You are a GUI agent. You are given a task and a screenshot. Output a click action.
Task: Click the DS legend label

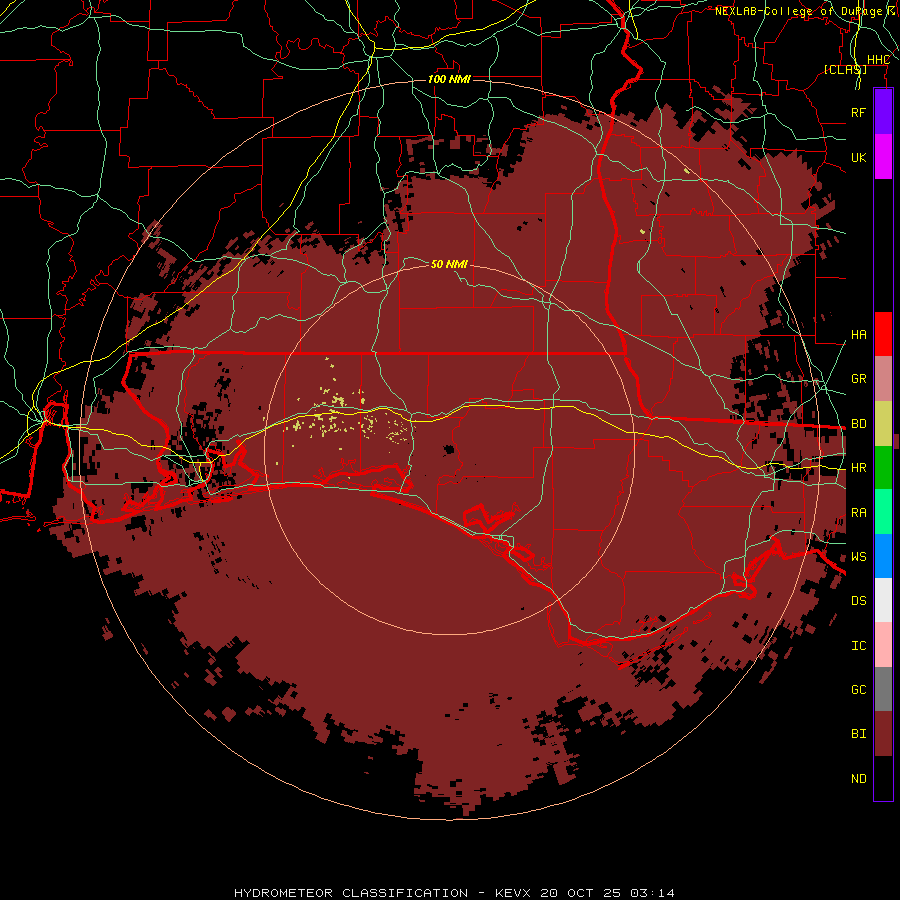(x=858, y=600)
